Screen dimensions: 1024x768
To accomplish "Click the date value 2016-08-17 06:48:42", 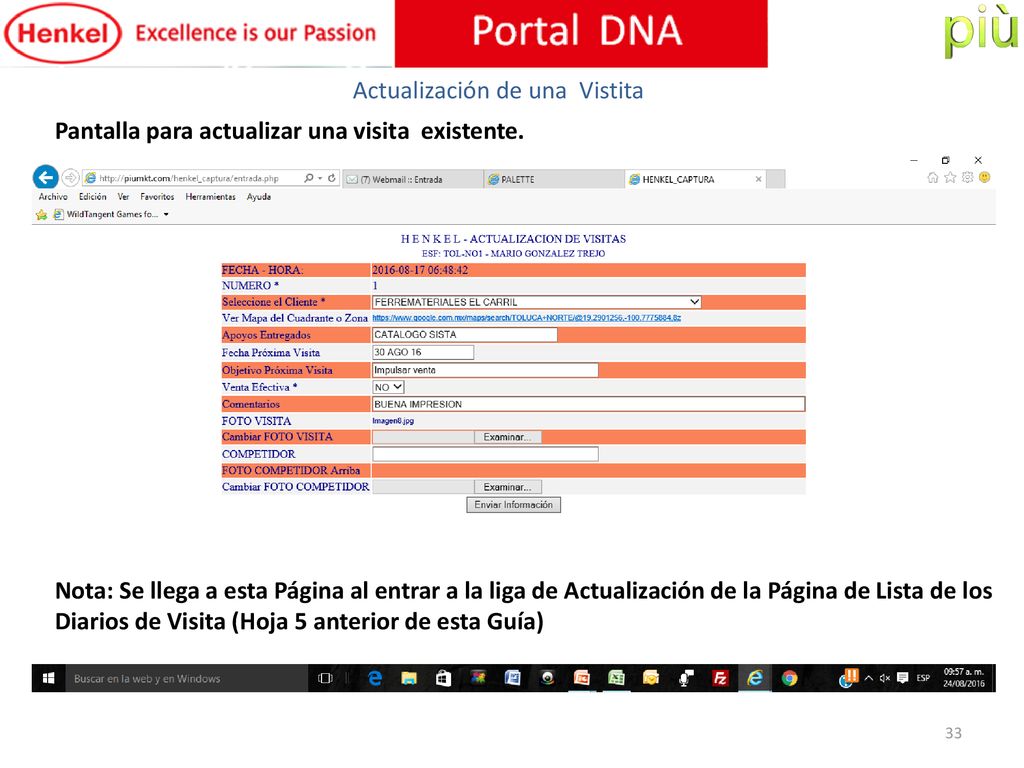I will (x=420, y=270).
